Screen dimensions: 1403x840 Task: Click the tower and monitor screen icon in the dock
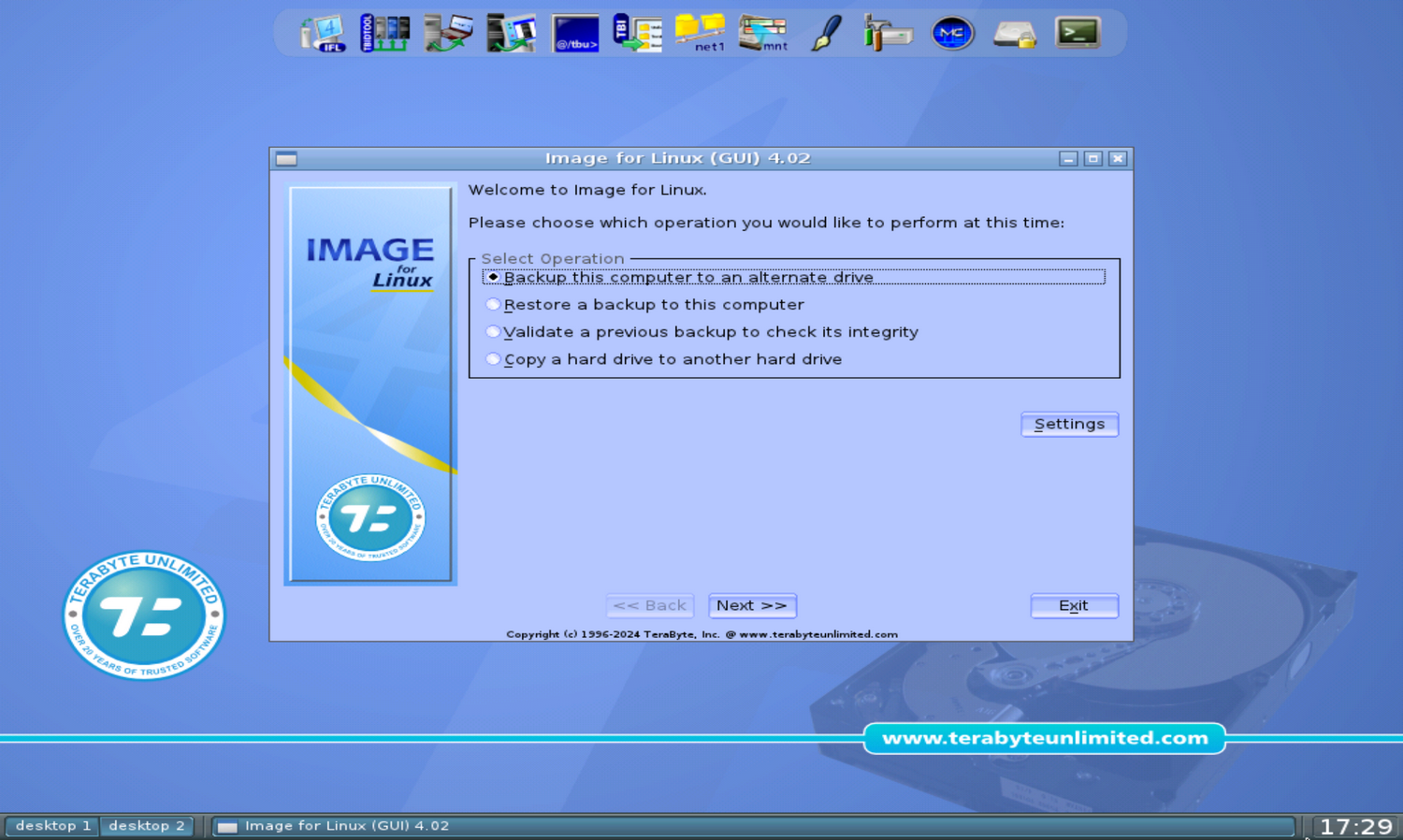point(511,34)
